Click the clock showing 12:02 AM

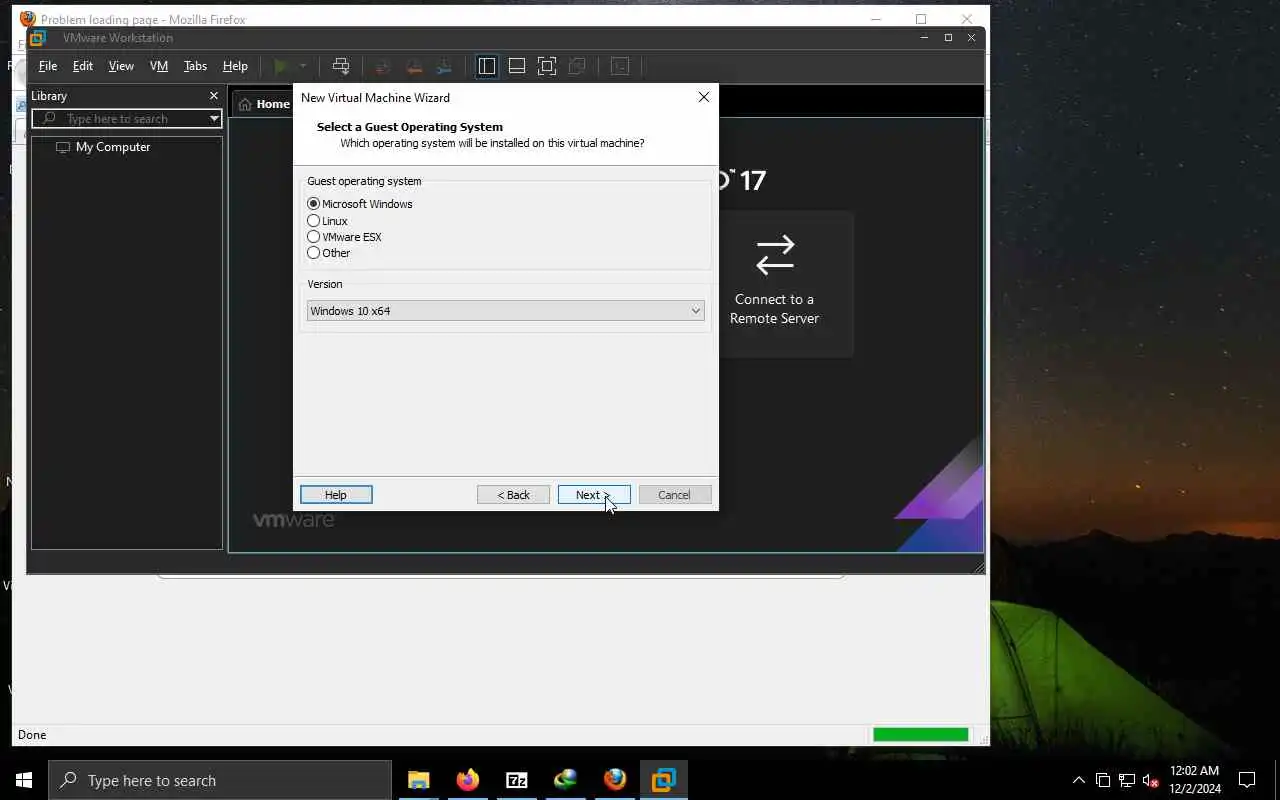point(1195,771)
